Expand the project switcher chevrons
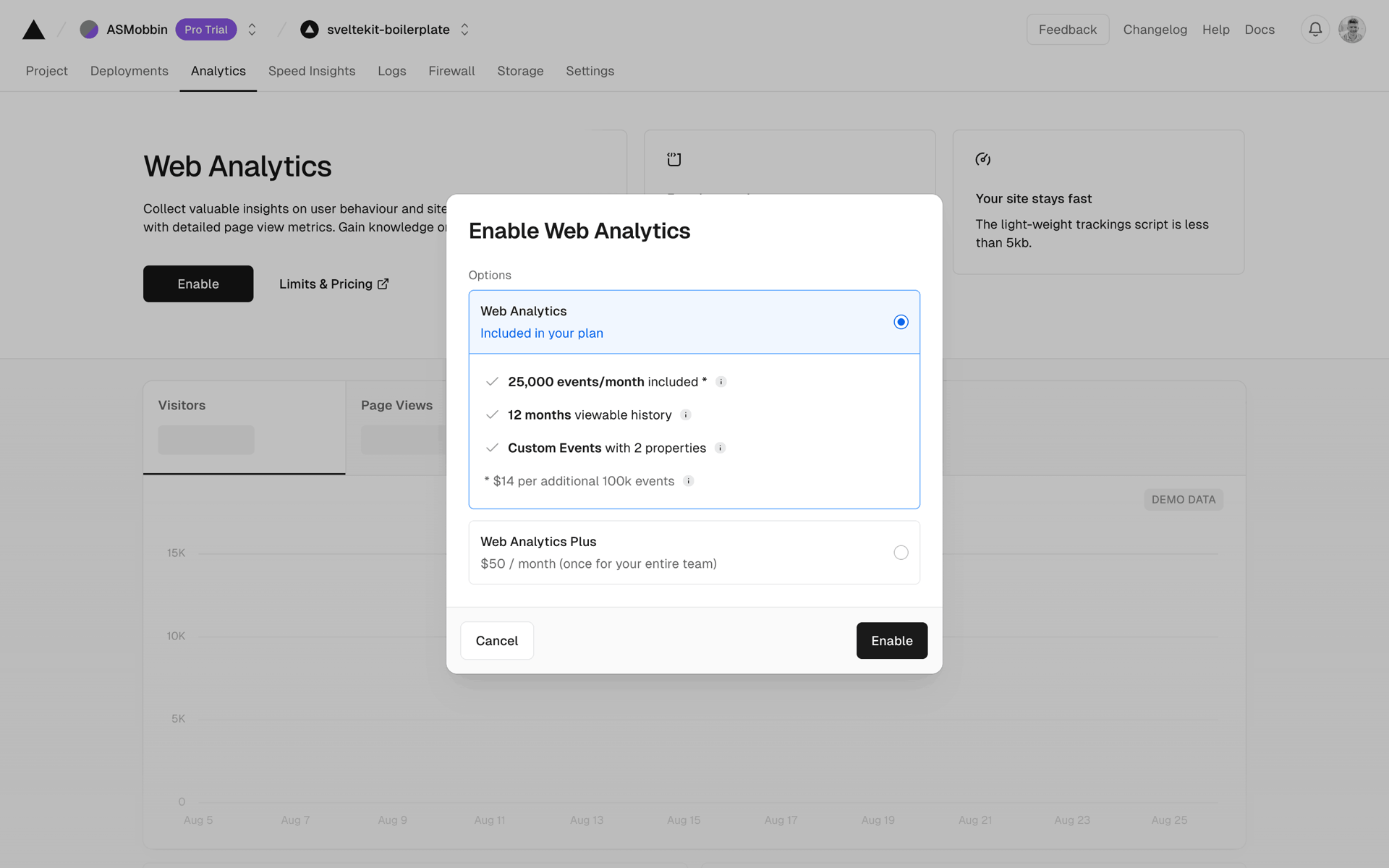This screenshot has width=1389, height=868. pyautogui.click(x=464, y=30)
